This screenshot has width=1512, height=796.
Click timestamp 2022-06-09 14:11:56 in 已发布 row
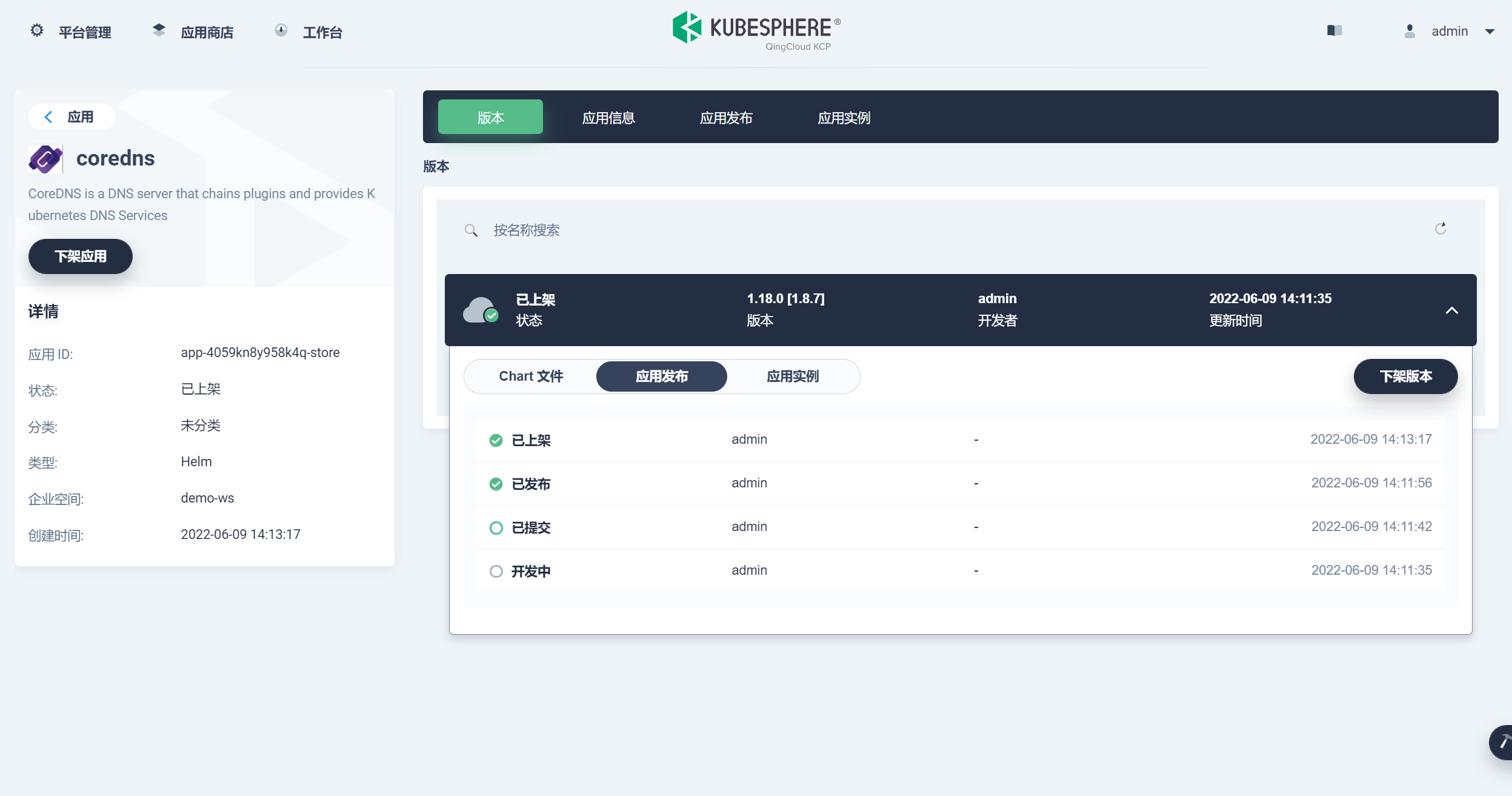click(x=1371, y=483)
